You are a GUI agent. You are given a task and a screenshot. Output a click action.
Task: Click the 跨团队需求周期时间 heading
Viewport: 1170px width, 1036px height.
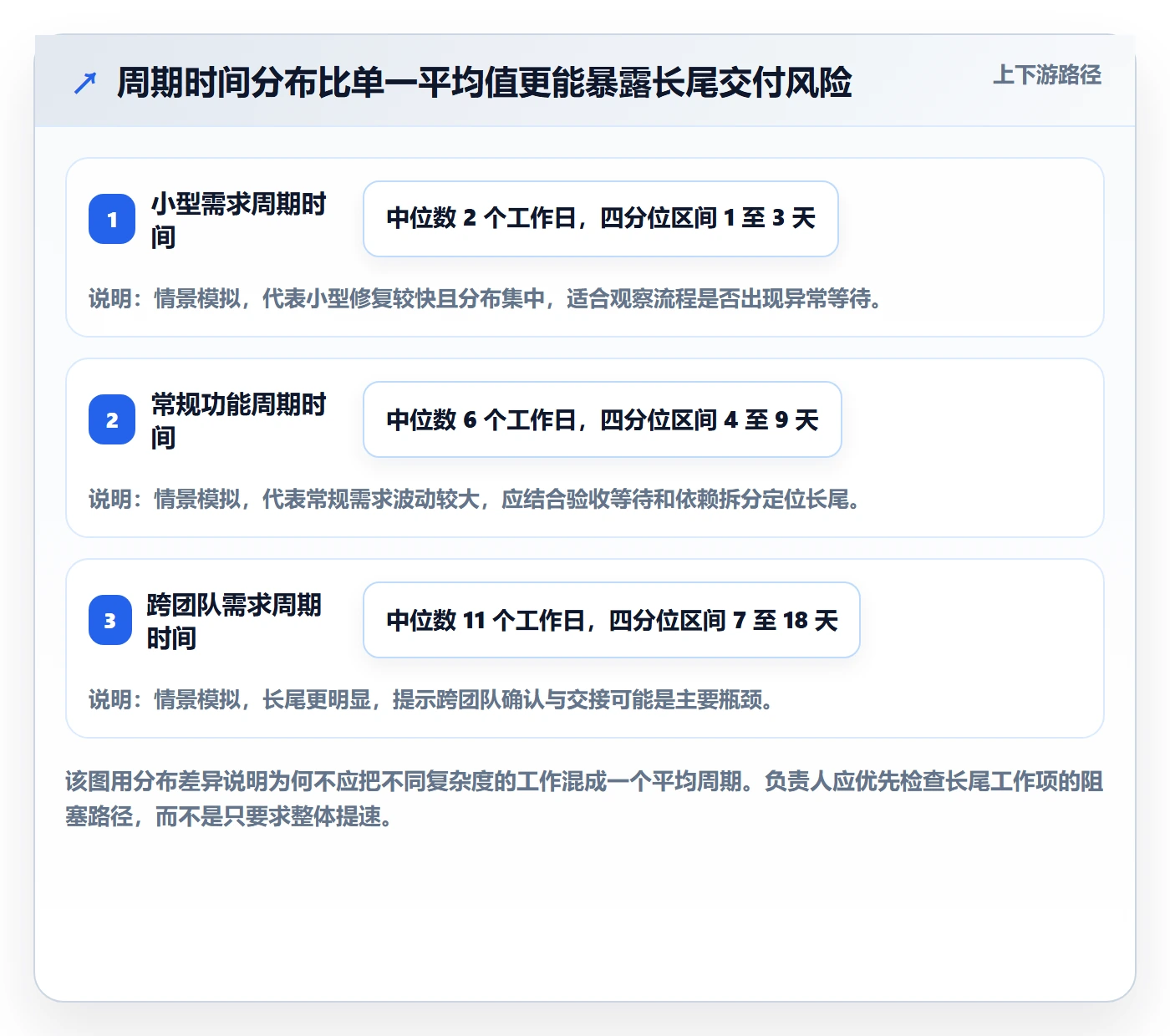(234, 621)
